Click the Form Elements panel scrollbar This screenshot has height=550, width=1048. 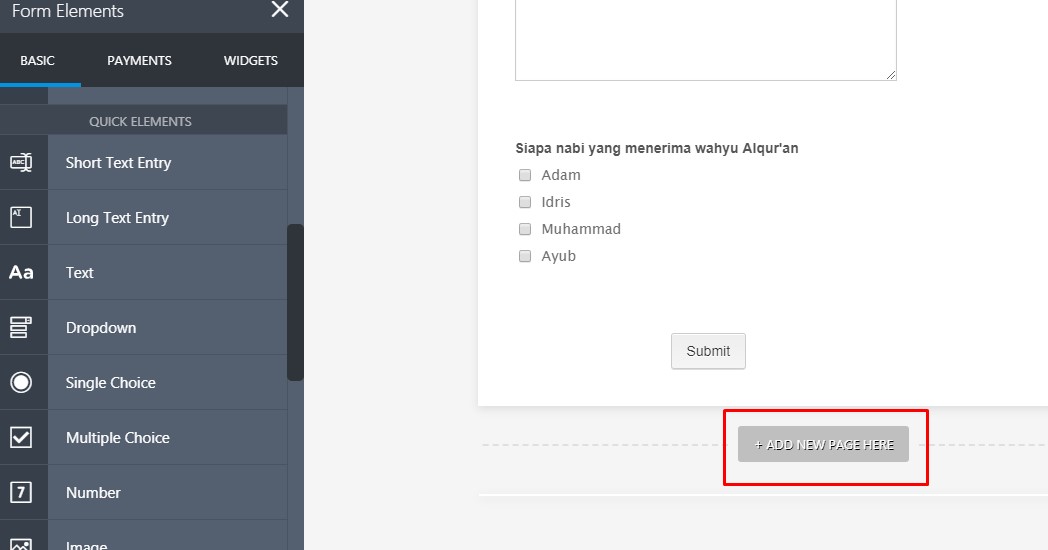[x=295, y=302]
